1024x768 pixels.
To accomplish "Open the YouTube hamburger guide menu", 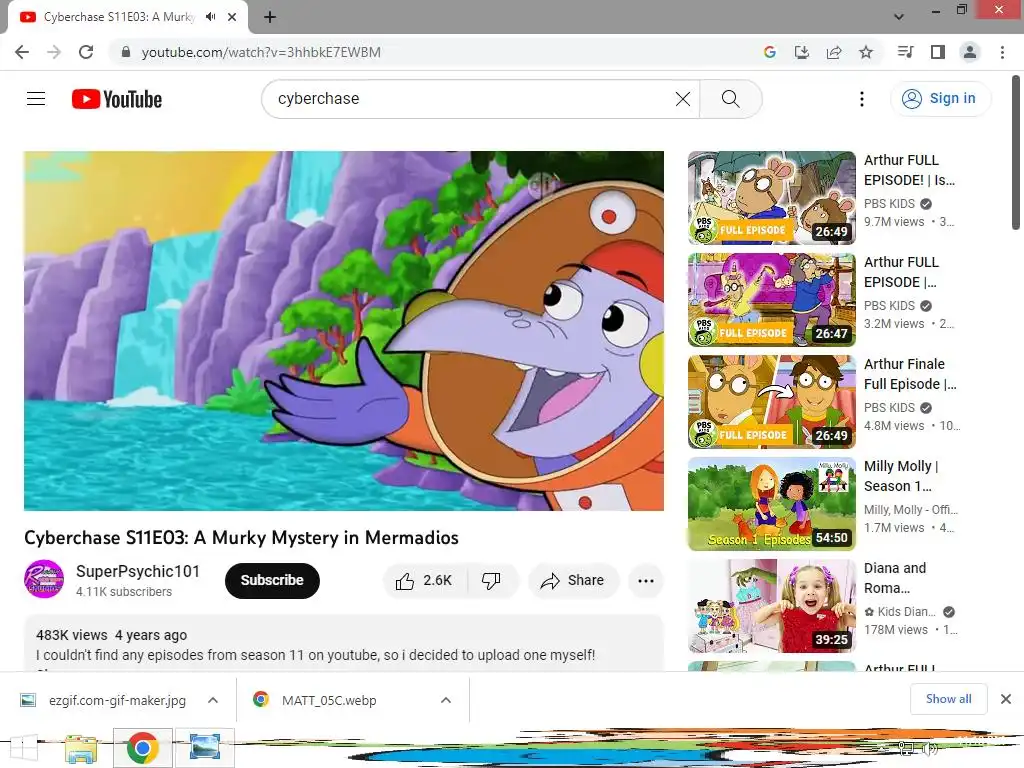I will [36, 99].
